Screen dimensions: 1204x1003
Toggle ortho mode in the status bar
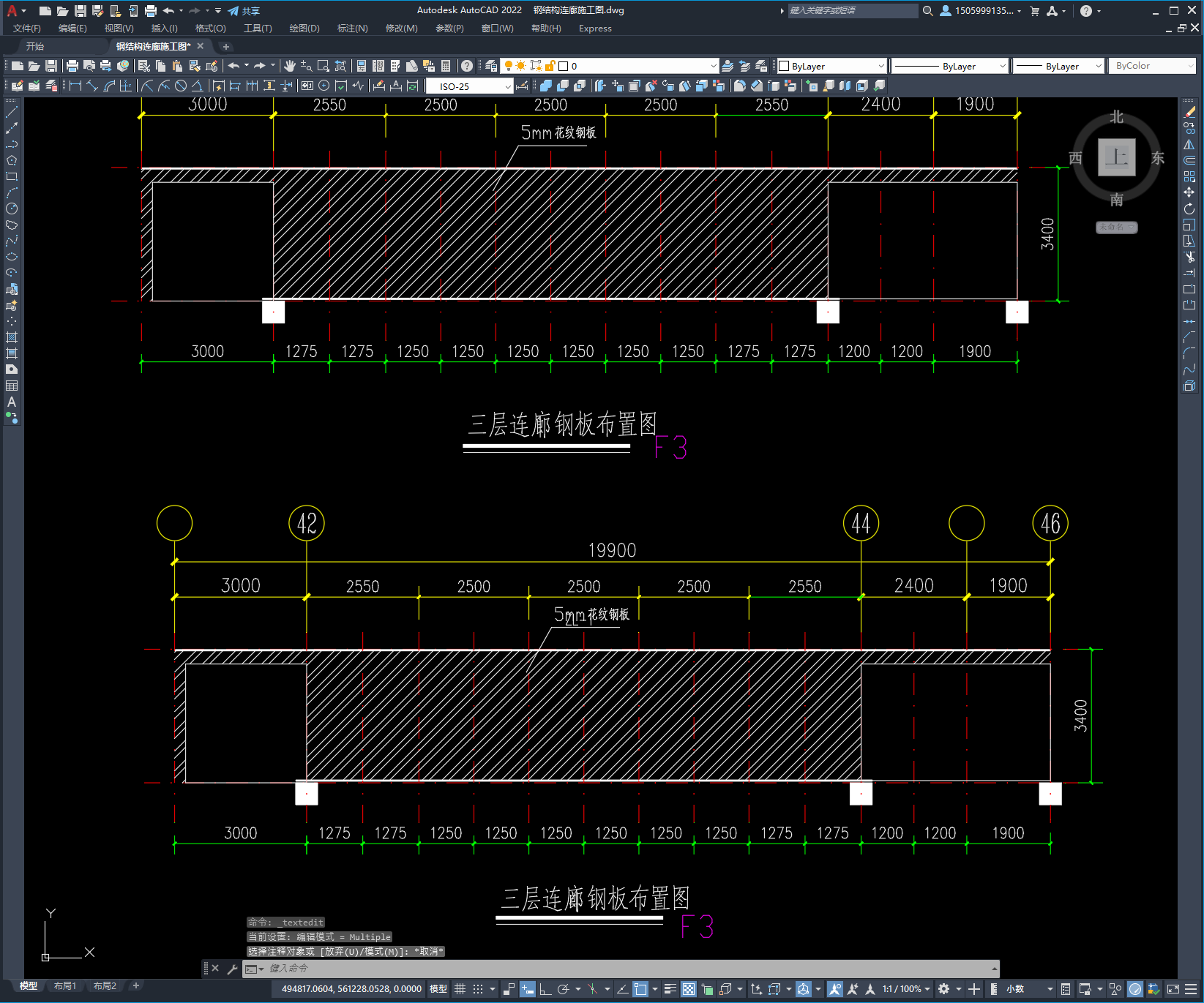(545, 989)
